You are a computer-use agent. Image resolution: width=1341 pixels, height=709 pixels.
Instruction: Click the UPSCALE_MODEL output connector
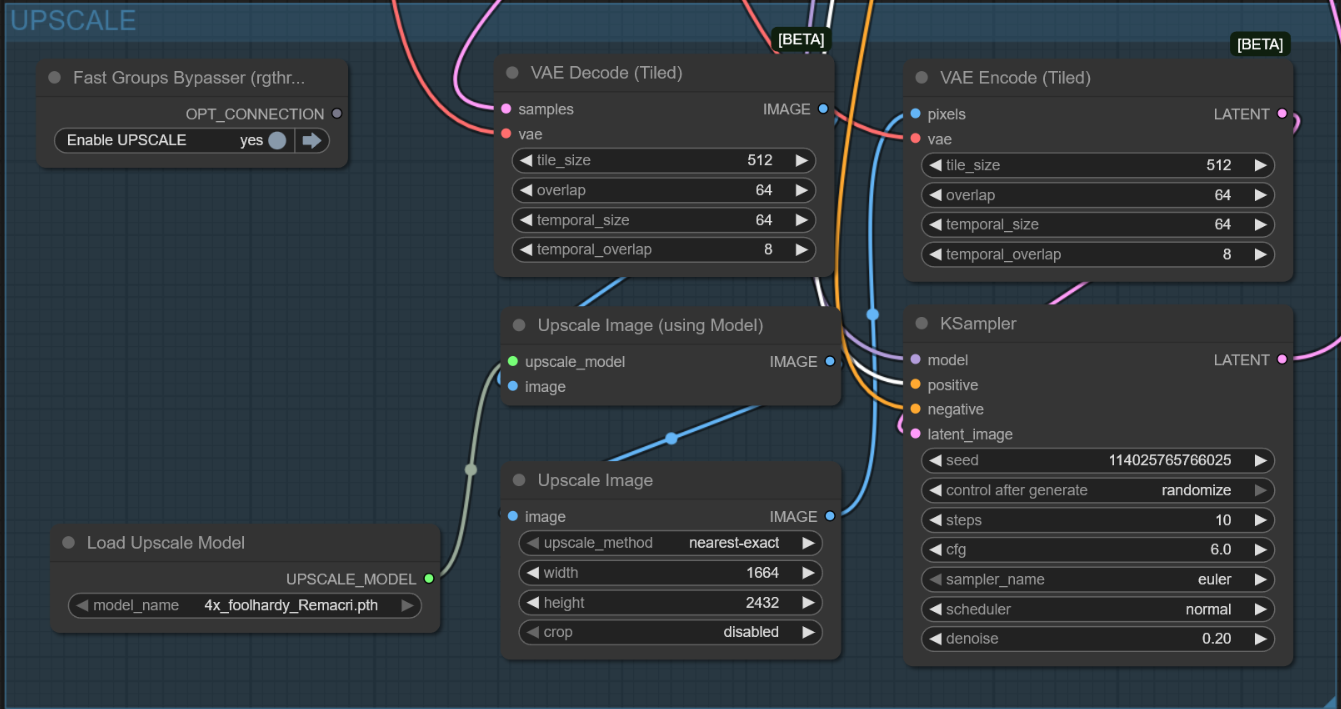pos(429,579)
